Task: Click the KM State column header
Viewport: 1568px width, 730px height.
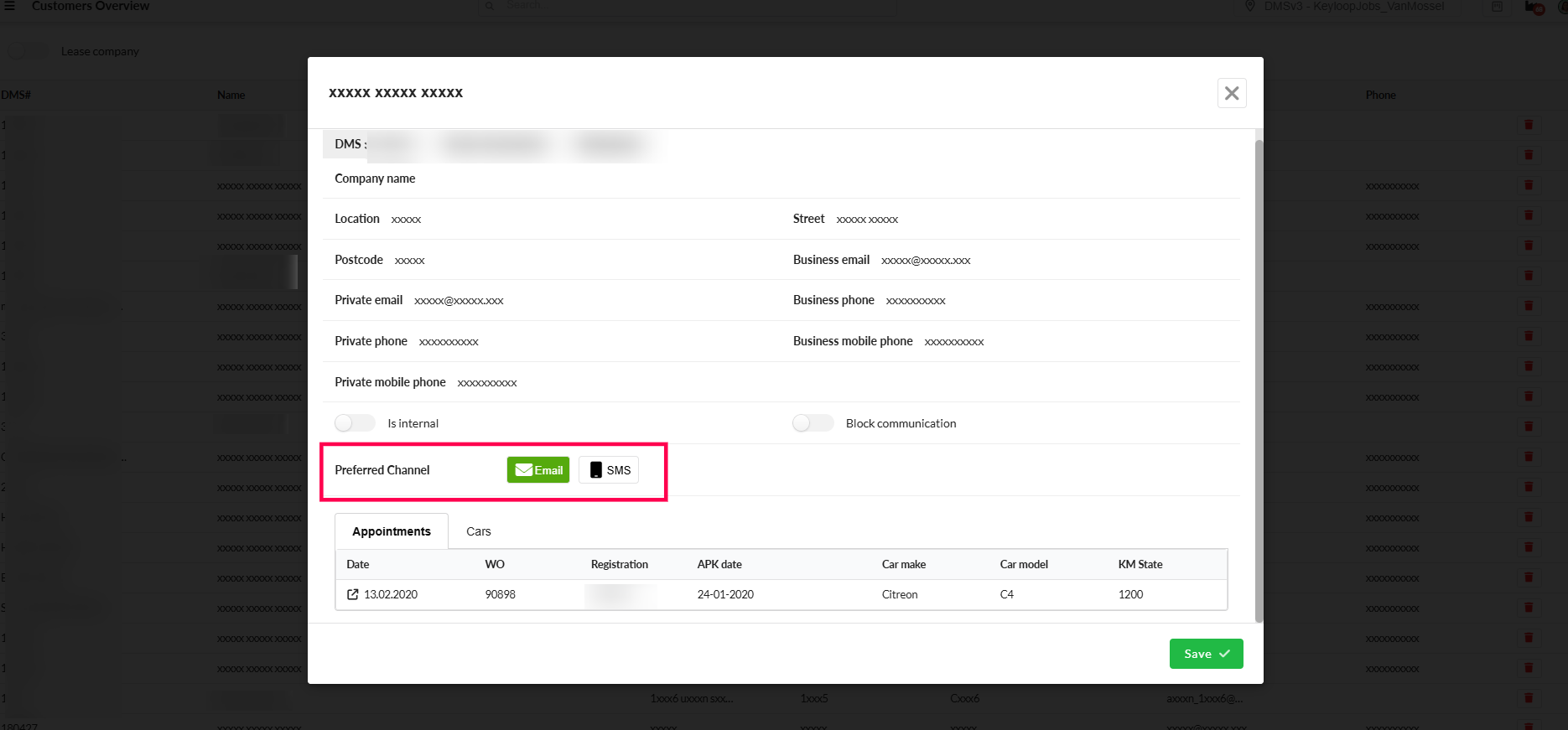Action: point(1140,564)
